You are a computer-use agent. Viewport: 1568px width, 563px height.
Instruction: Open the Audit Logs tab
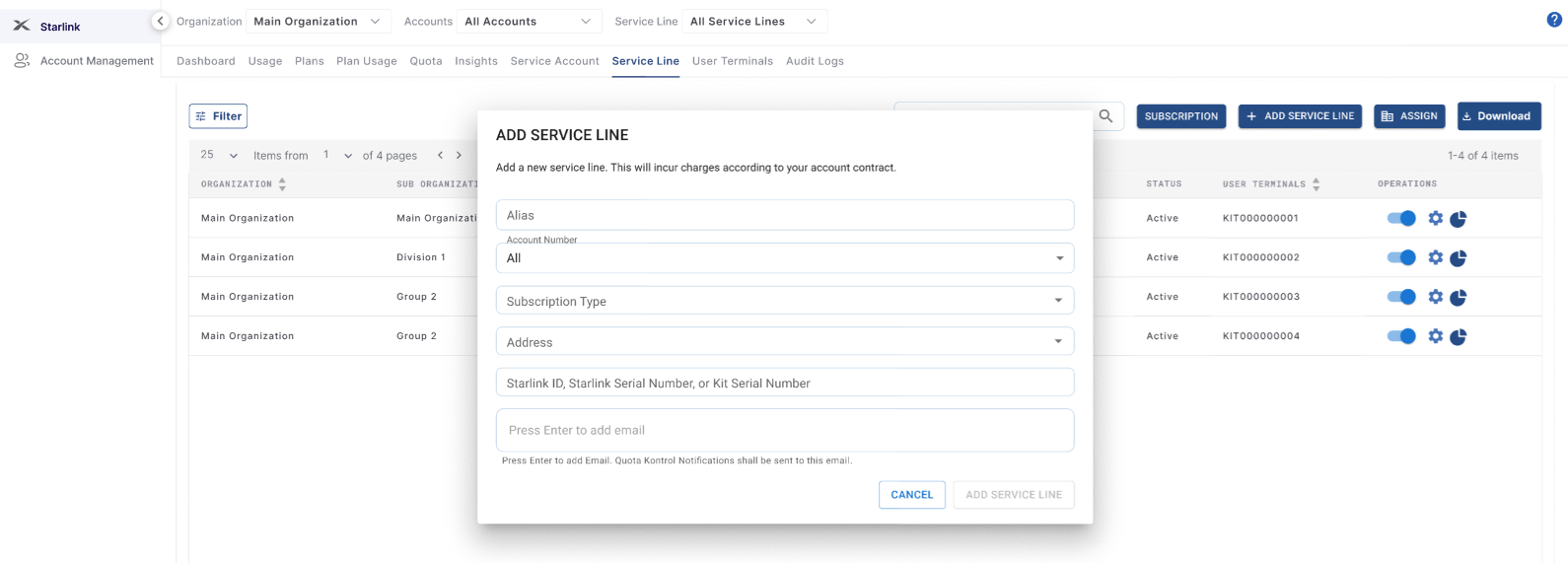(815, 61)
